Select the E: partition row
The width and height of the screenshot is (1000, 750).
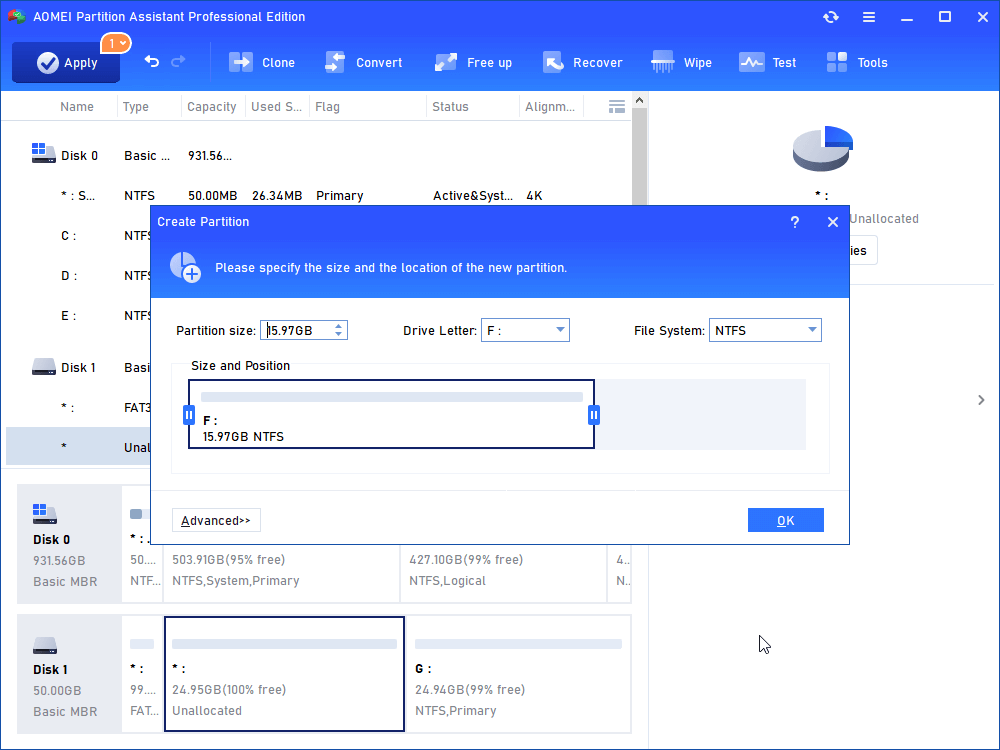coord(78,316)
